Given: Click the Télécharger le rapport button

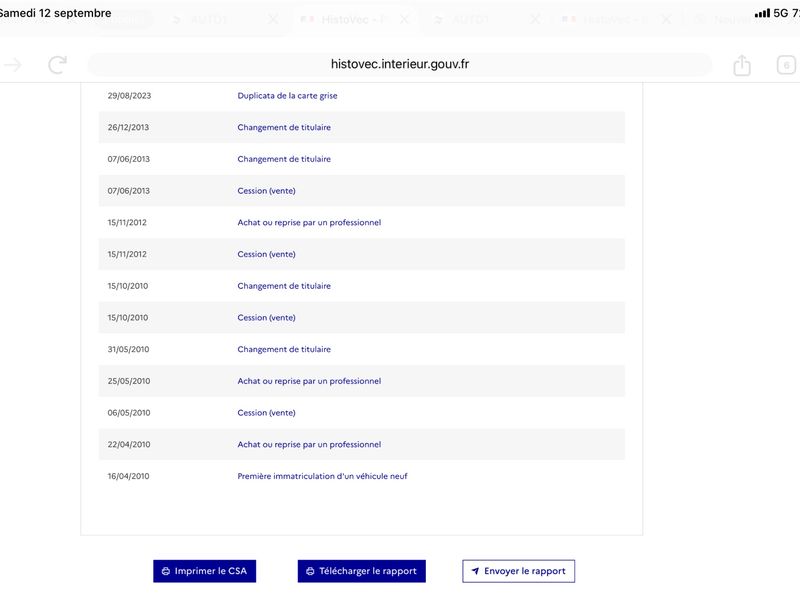Looking at the screenshot, I should pyautogui.click(x=362, y=571).
